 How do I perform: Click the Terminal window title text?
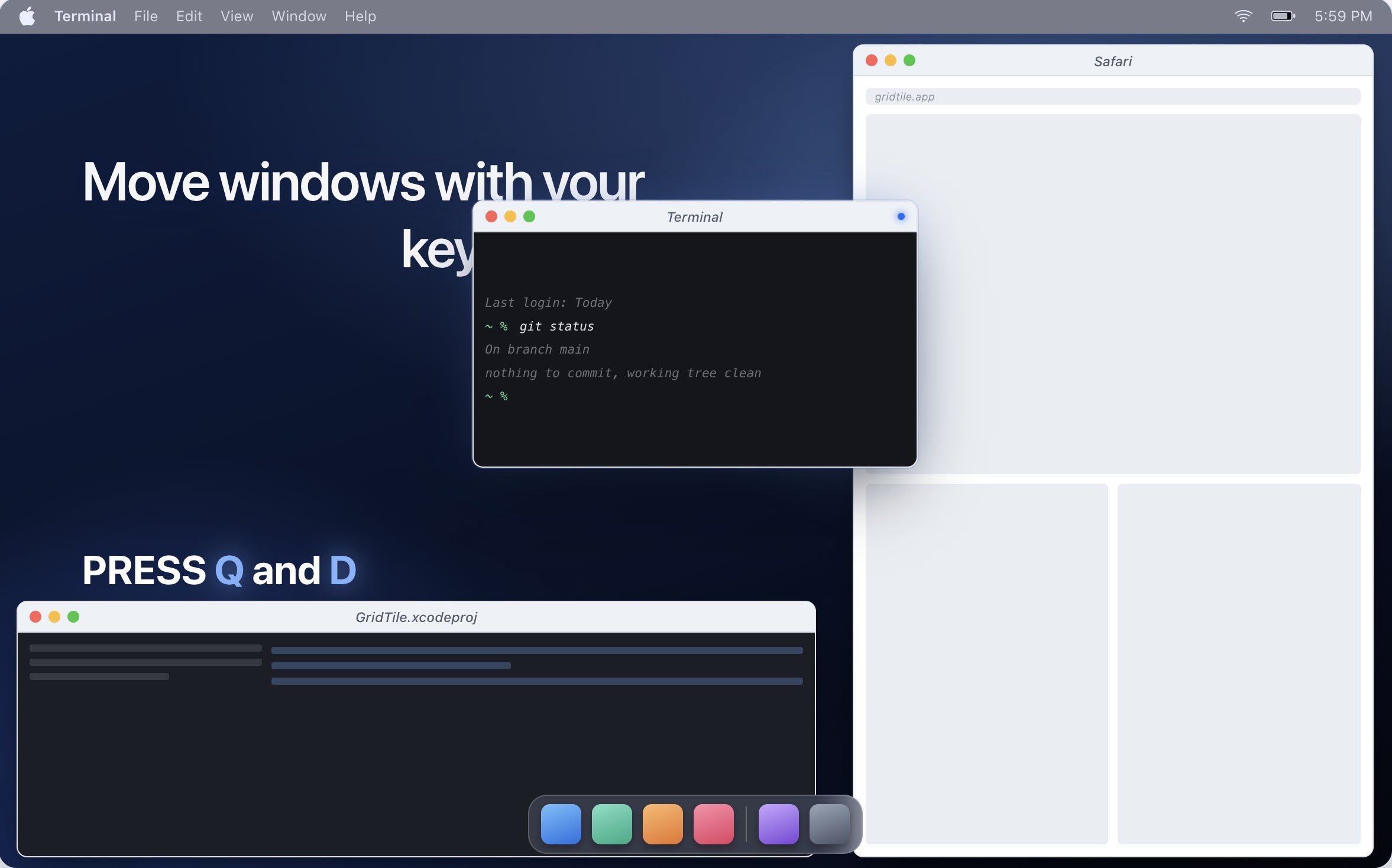(695, 217)
